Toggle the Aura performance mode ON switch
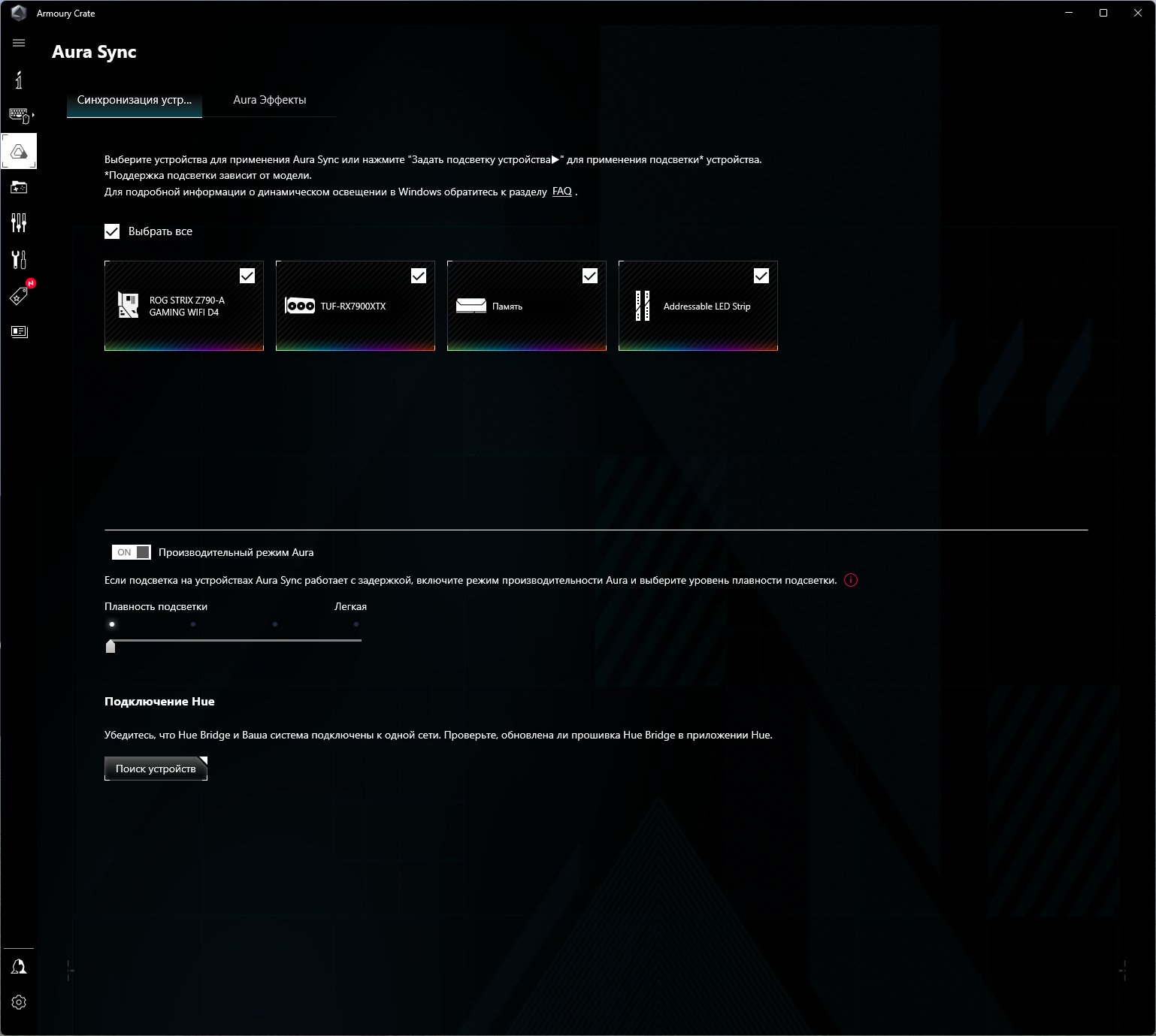The height and width of the screenshot is (1036, 1156). point(131,552)
